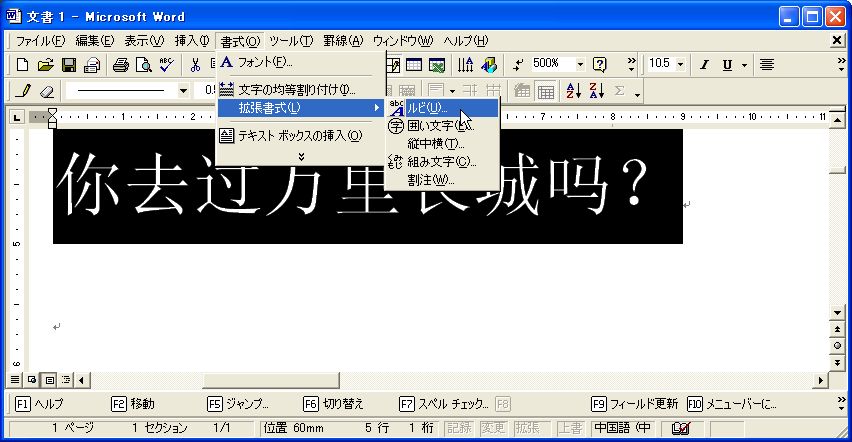The width and height of the screenshot is (852, 442).
Task: Switch to print layout view button
Action: coord(49,380)
